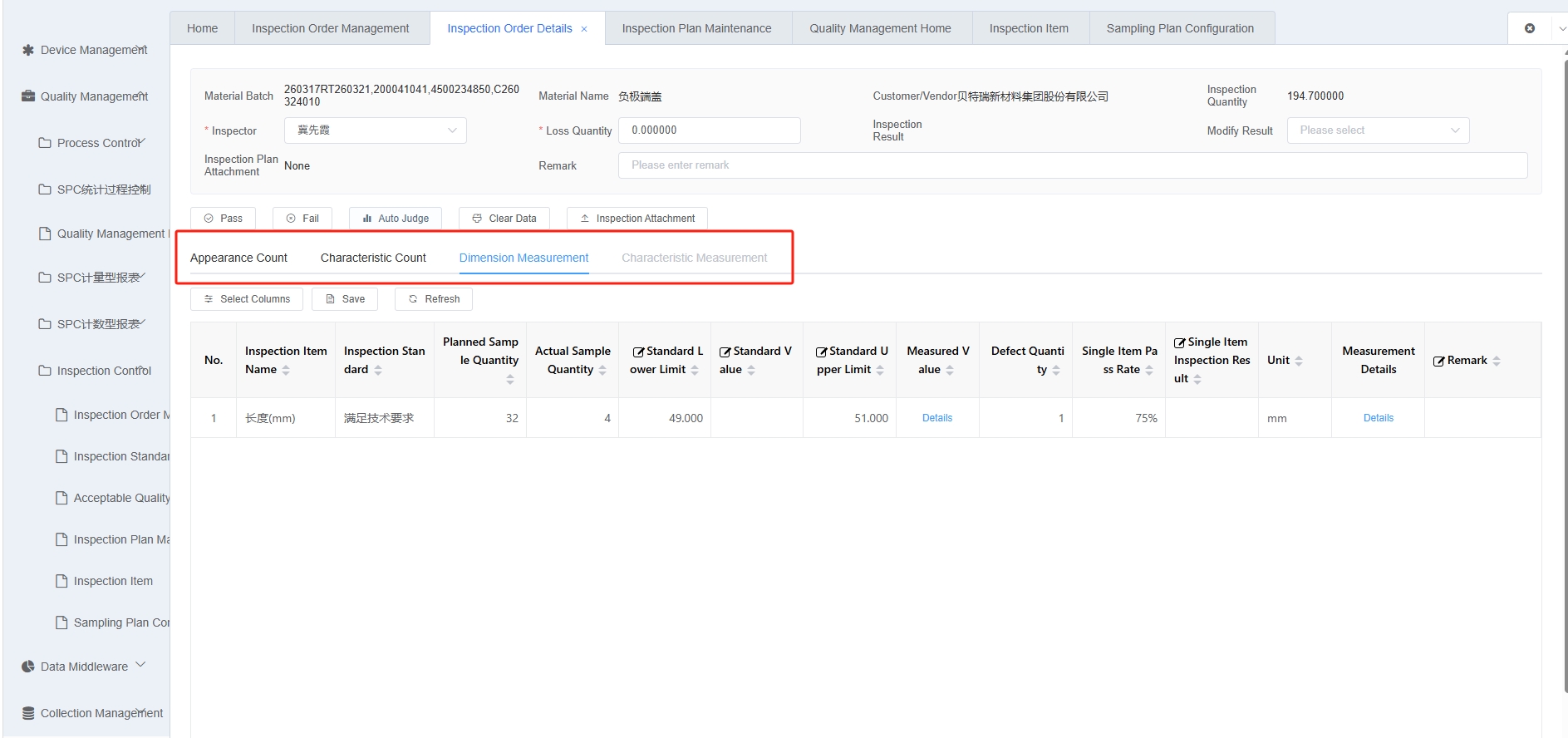Expand the SPC计量型报表 submenu

pyautogui.click(x=140, y=277)
